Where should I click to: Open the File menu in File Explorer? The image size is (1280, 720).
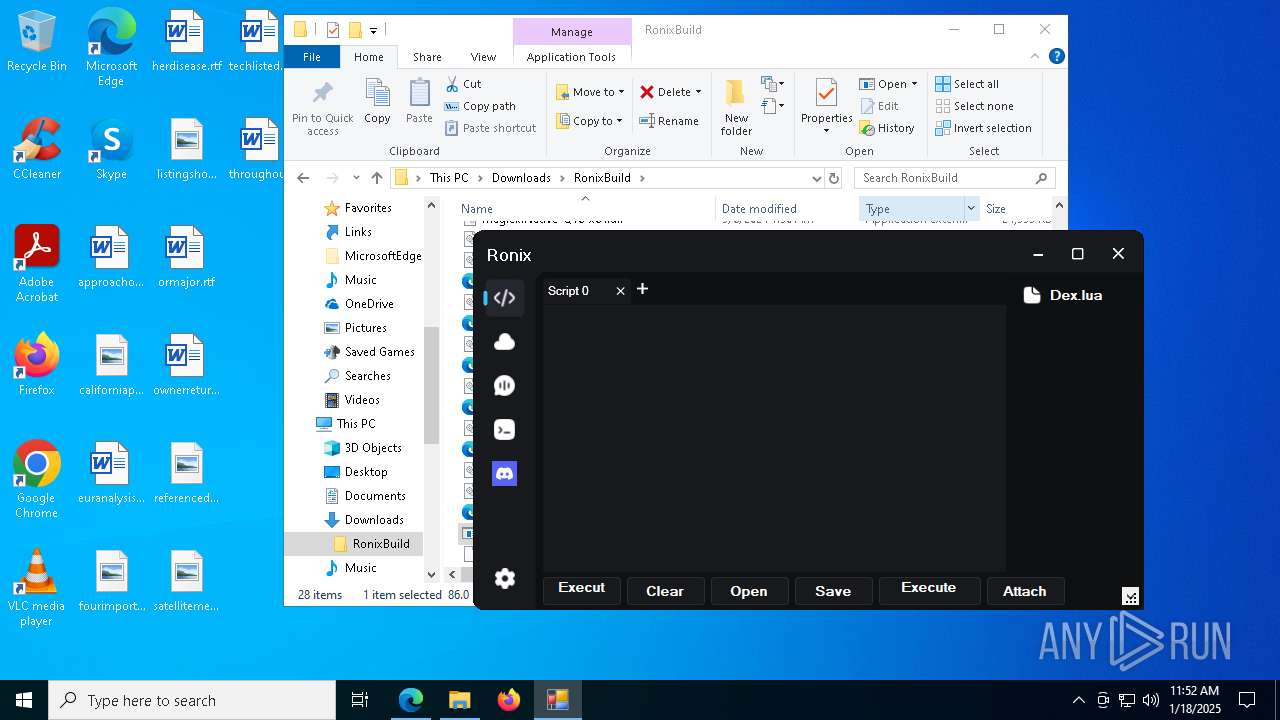click(x=312, y=57)
